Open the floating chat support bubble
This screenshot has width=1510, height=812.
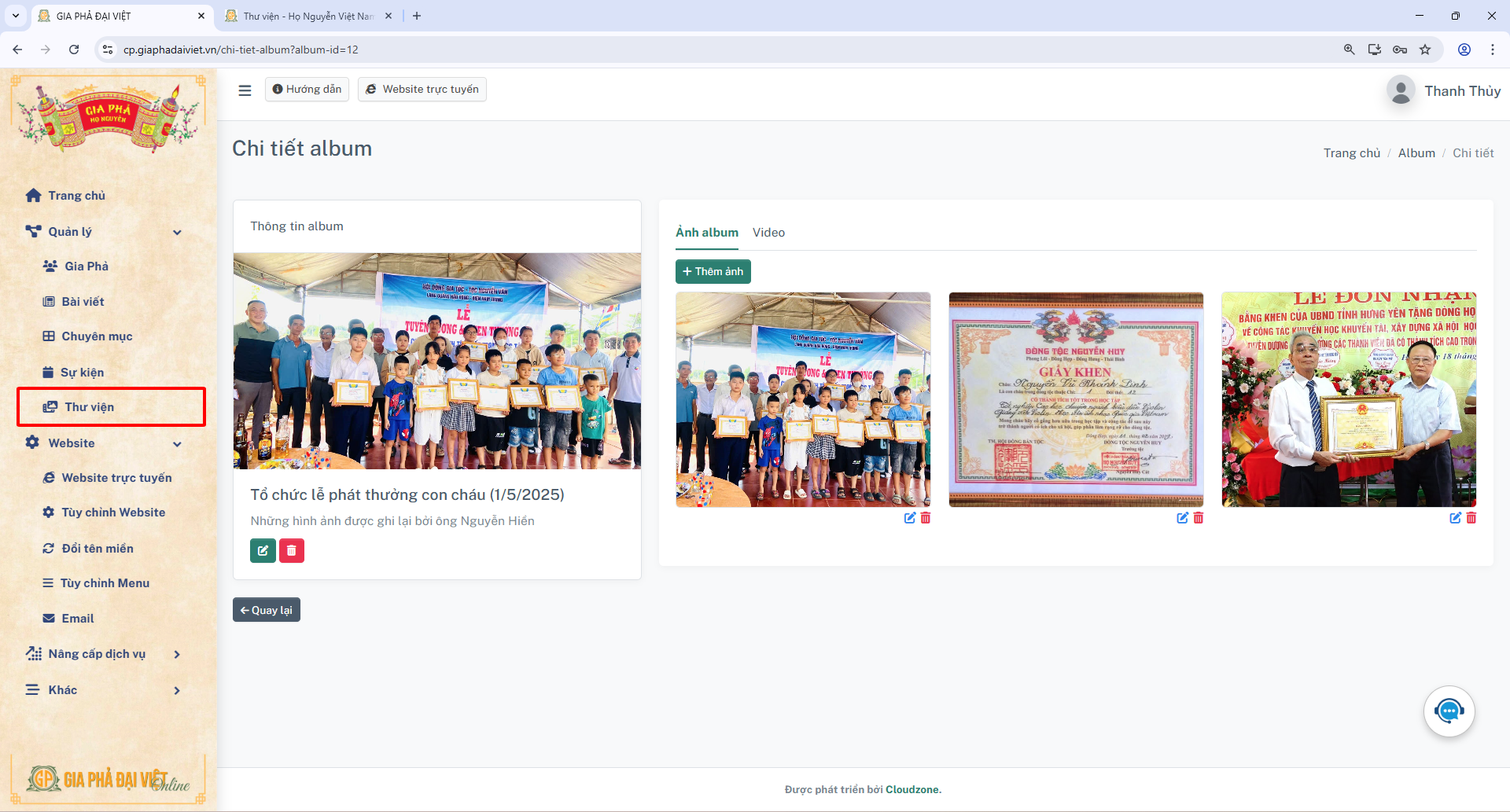[x=1449, y=711]
